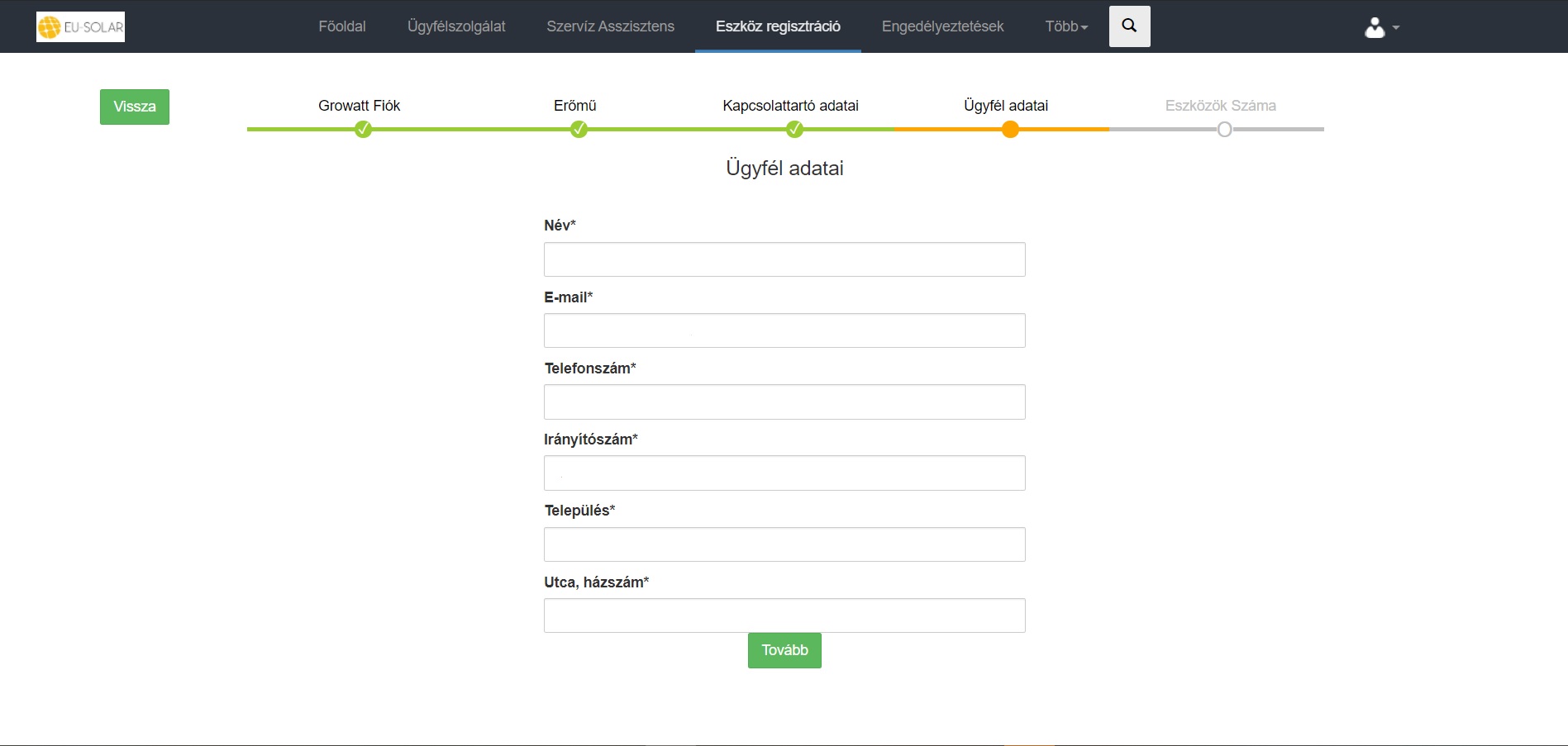
Task: Open the user profile icon menu
Action: point(1380,28)
